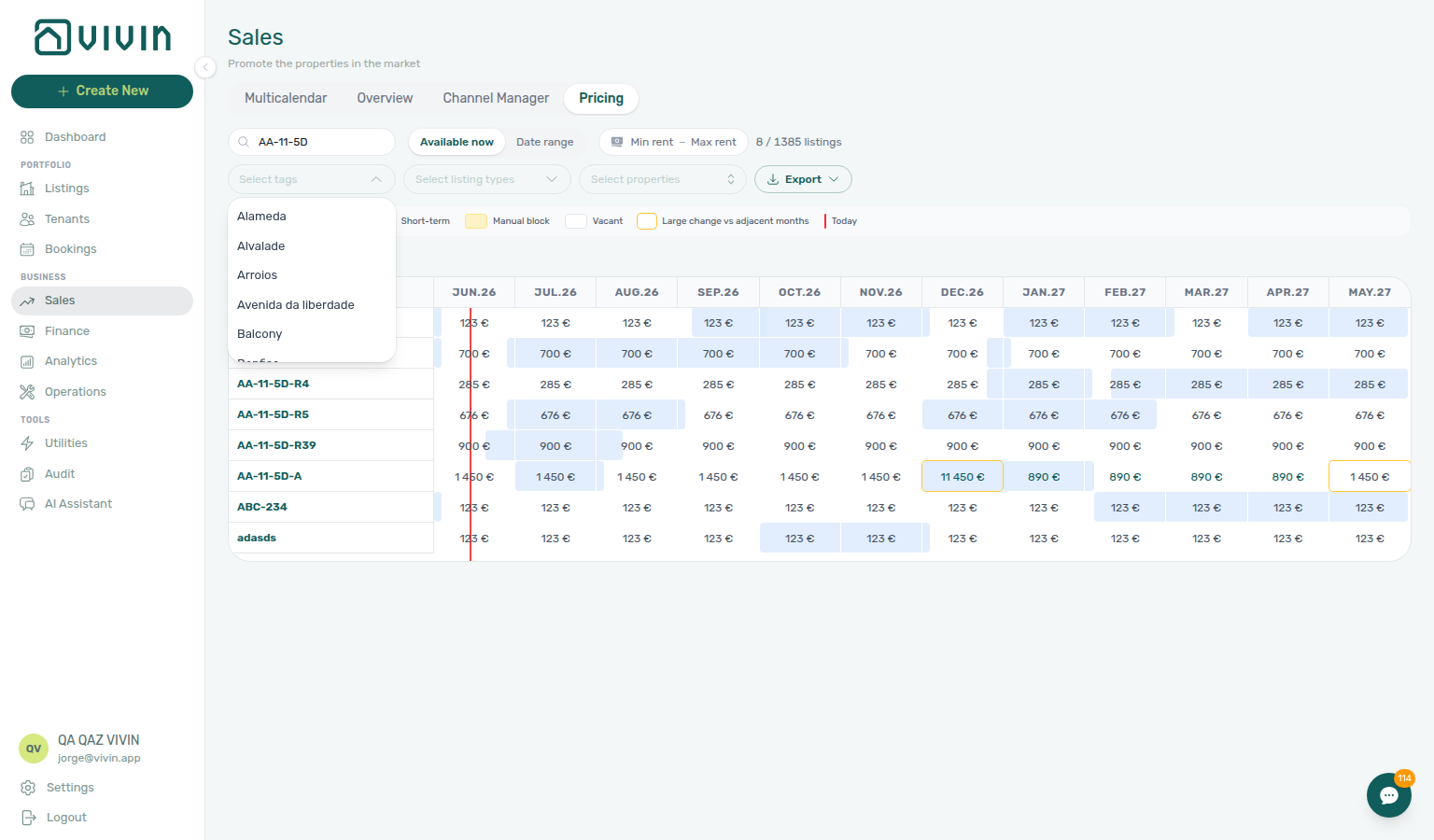1434x840 pixels.
Task: Open the AI Assistant chat icon
Action: pos(27,504)
